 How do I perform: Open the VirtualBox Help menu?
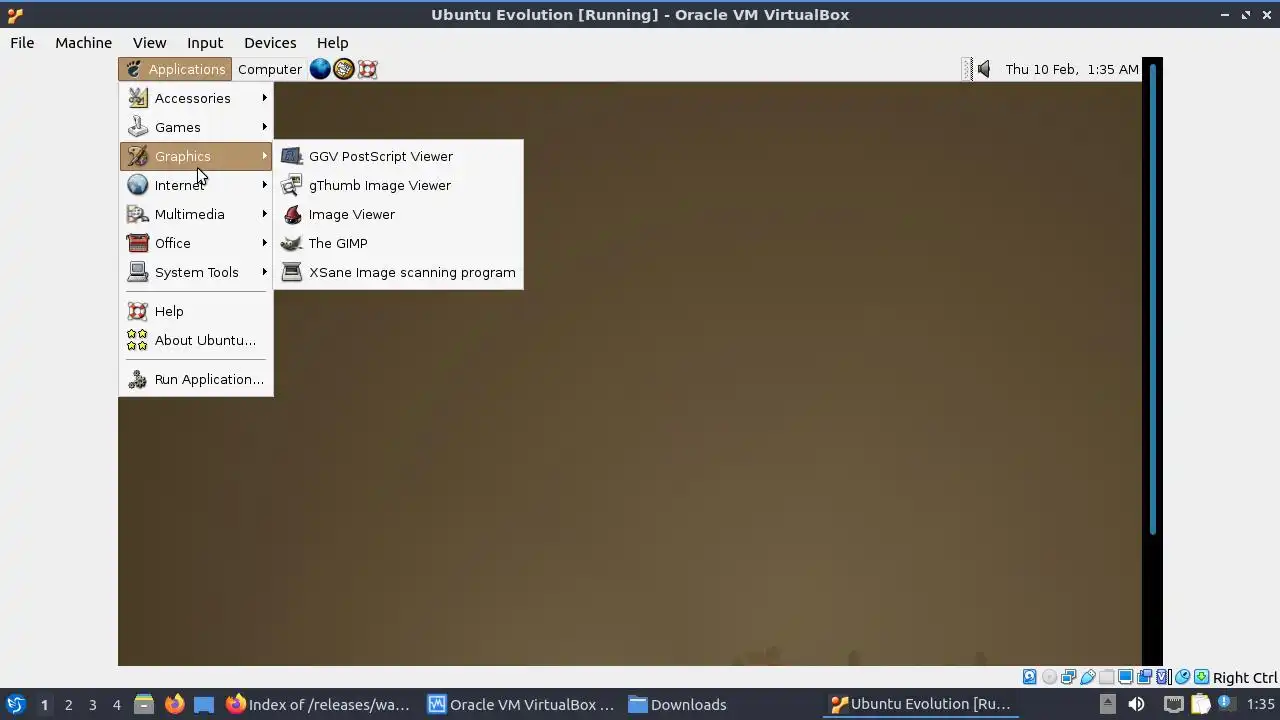point(332,43)
